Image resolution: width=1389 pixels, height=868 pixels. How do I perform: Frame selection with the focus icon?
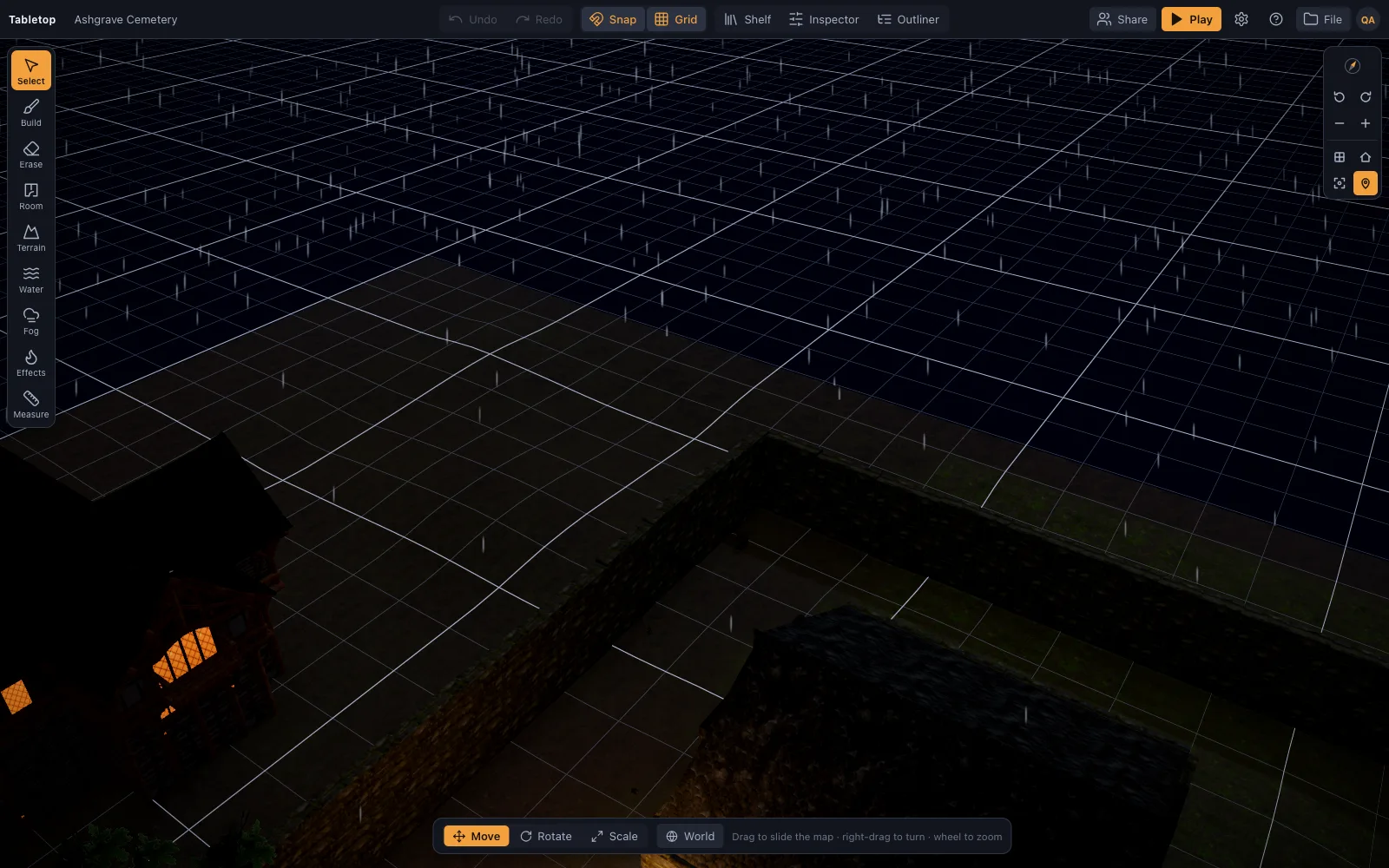(x=1340, y=183)
